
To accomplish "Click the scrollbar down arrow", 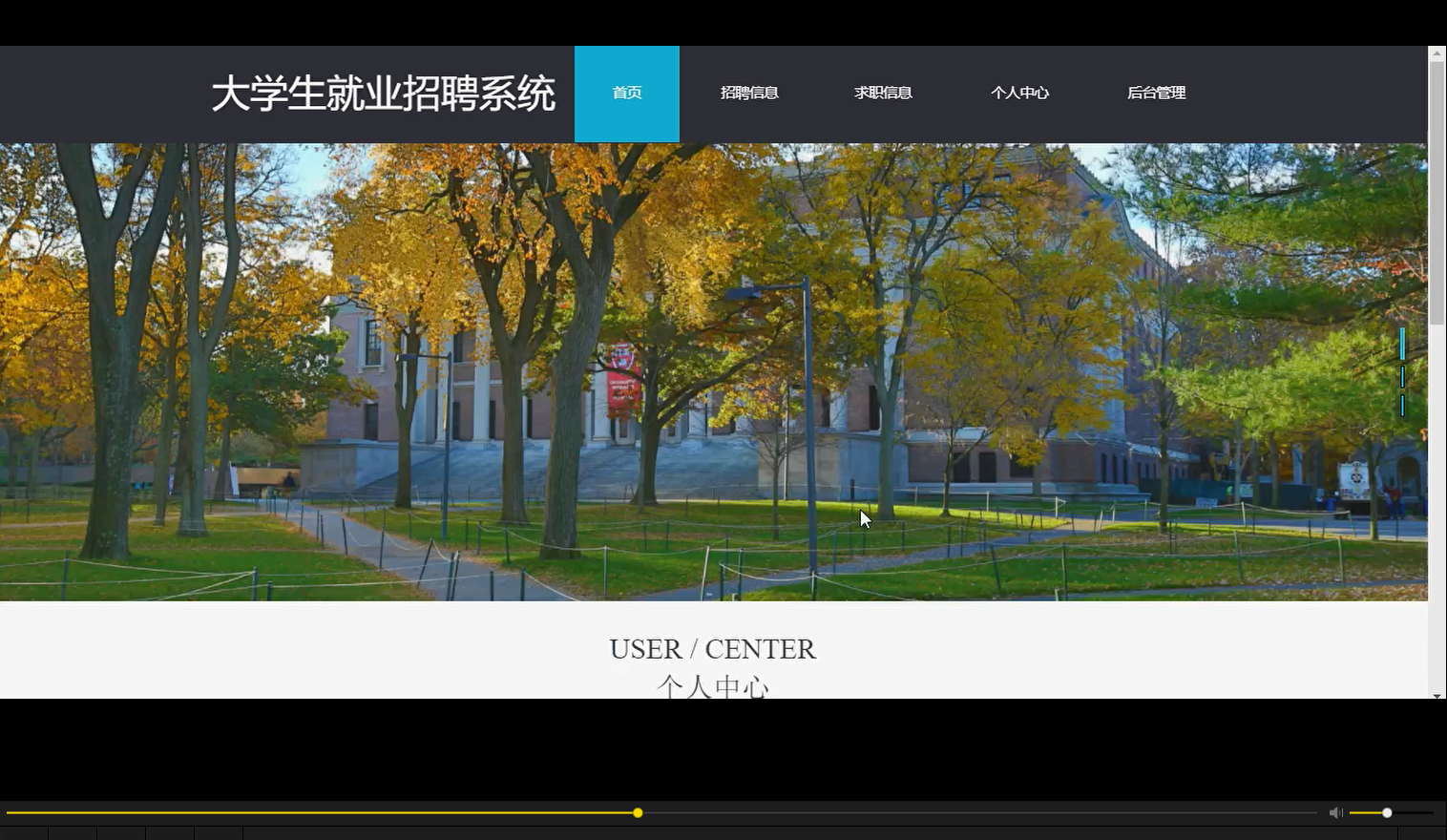I will [x=1437, y=695].
